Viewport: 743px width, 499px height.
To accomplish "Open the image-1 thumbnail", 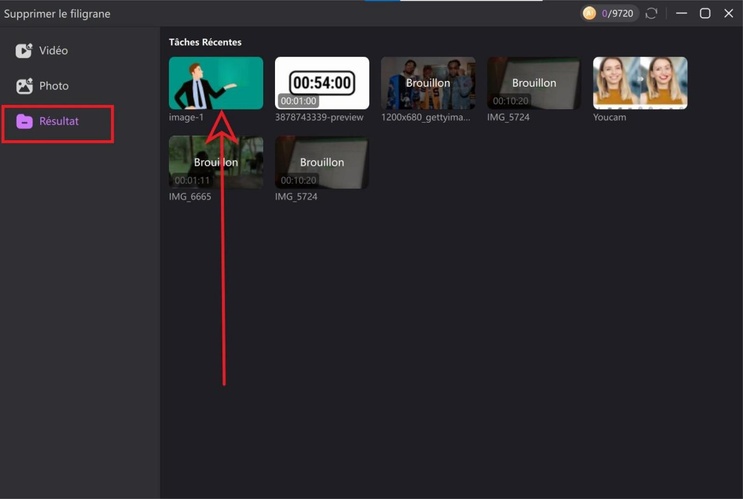I will point(216,83).
